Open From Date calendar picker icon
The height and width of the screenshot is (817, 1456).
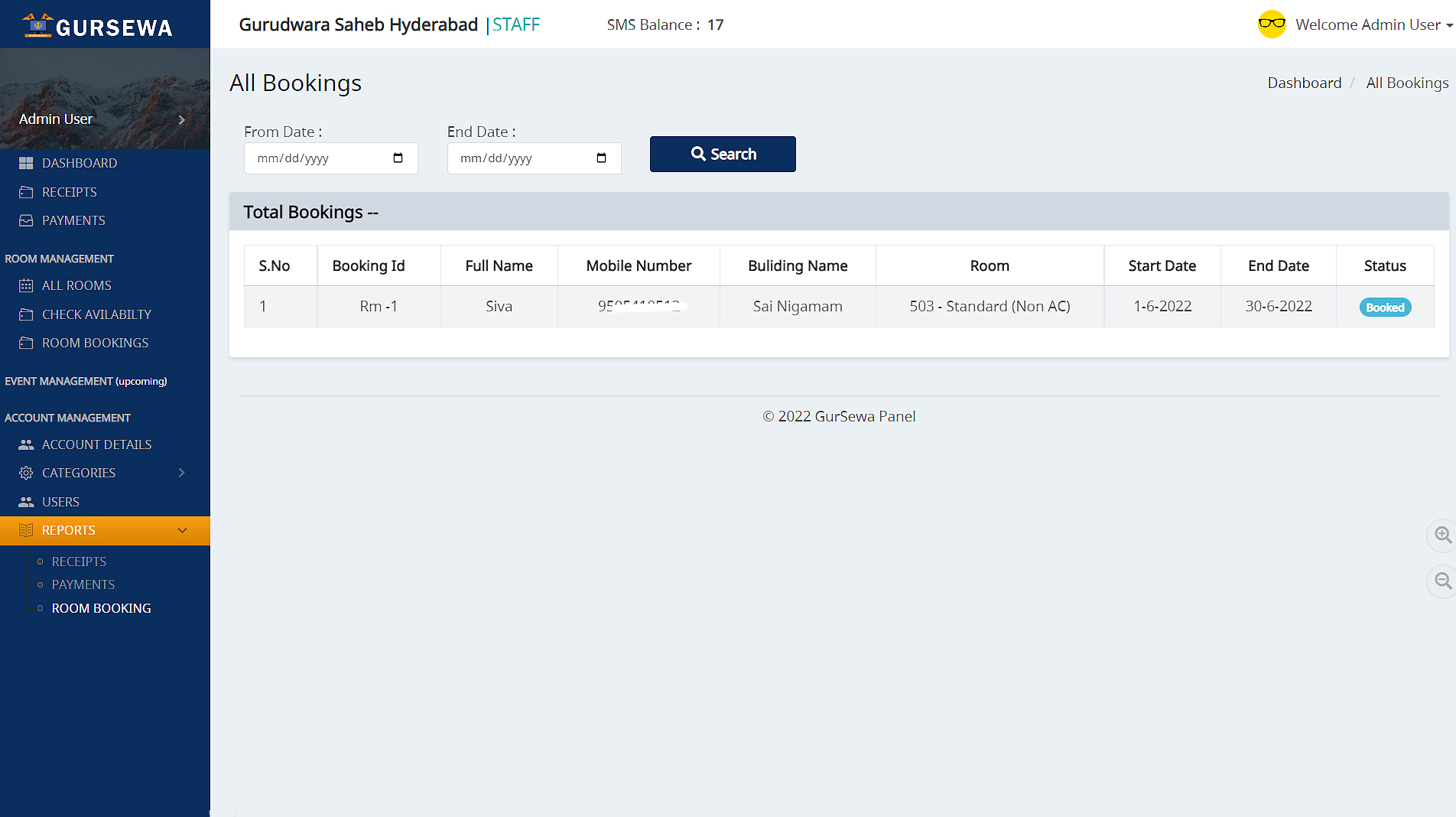[398, 158]
